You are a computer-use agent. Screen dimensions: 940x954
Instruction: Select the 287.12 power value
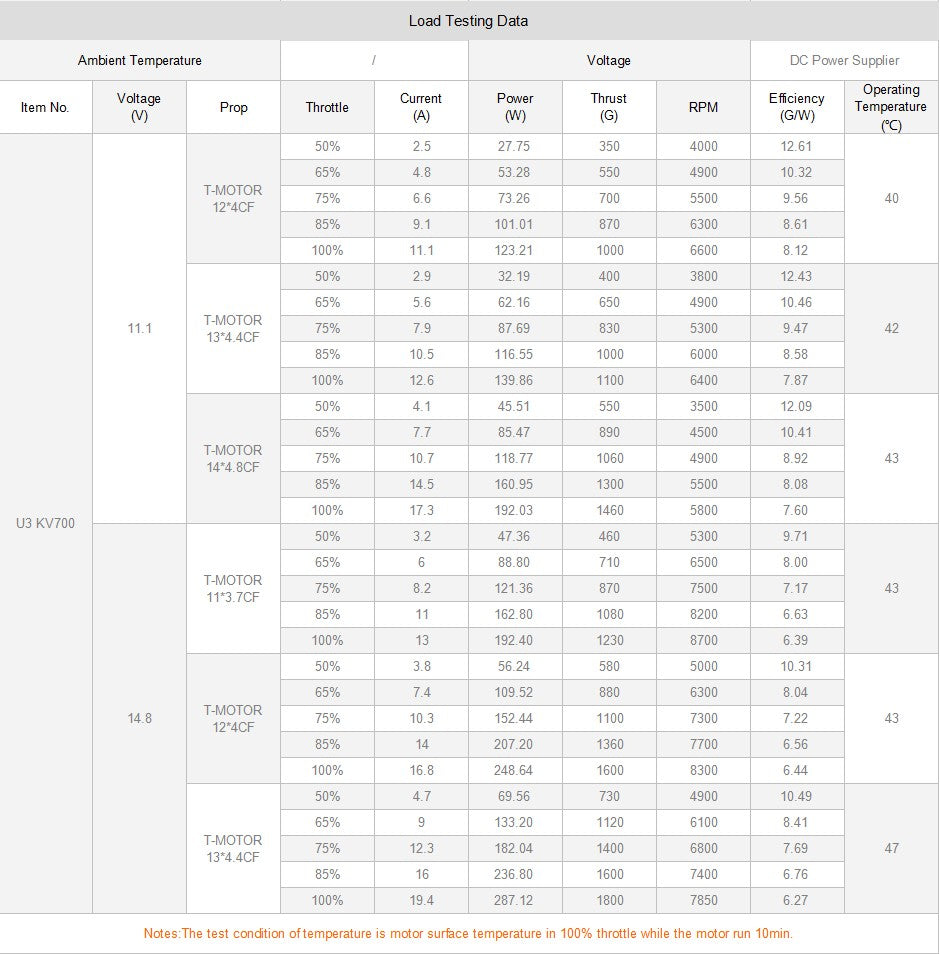pyautogui.click(x=515, y=900)
